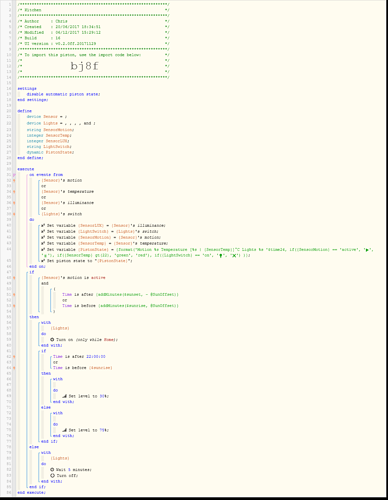Click the 'Time is after 22:00:00' condition
The width and height of the screenshot is (388, 500).
point(79,357)
